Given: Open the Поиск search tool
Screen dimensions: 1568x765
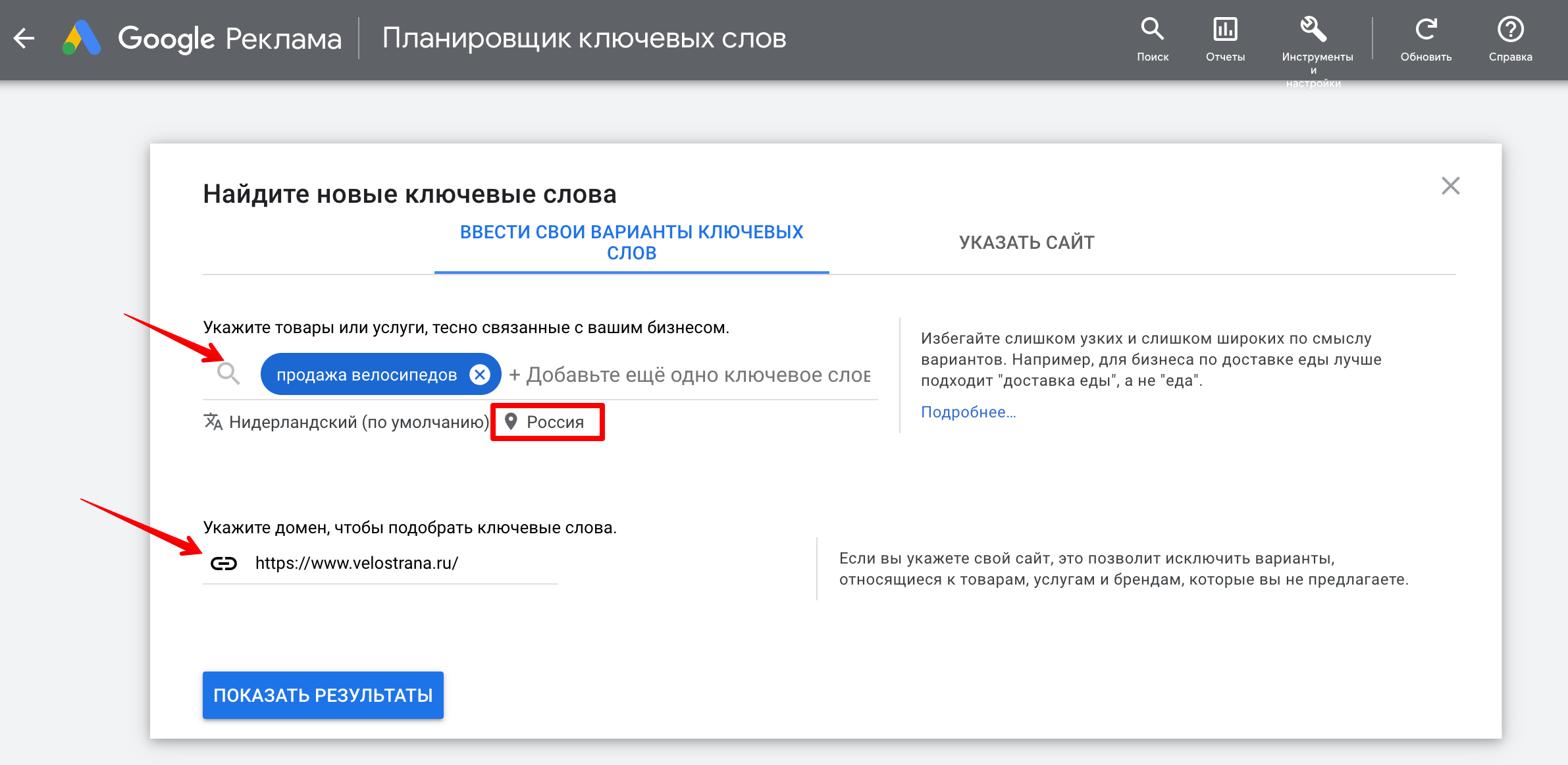Looking at the screenshot, I should pyautogui.click(x=1153, y=40).
